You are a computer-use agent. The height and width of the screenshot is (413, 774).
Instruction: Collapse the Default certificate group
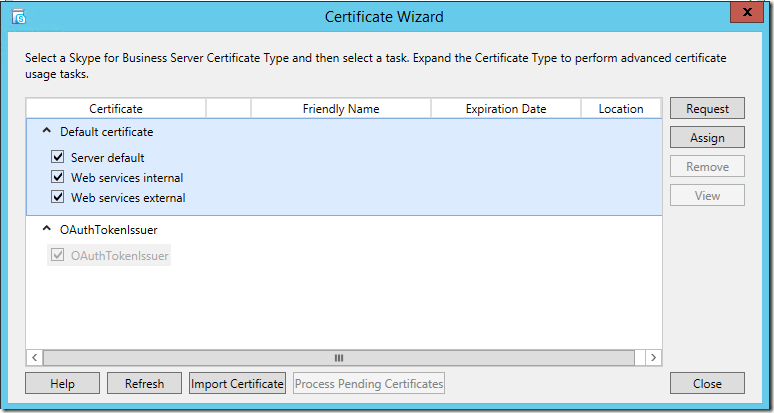click(46, 131)
